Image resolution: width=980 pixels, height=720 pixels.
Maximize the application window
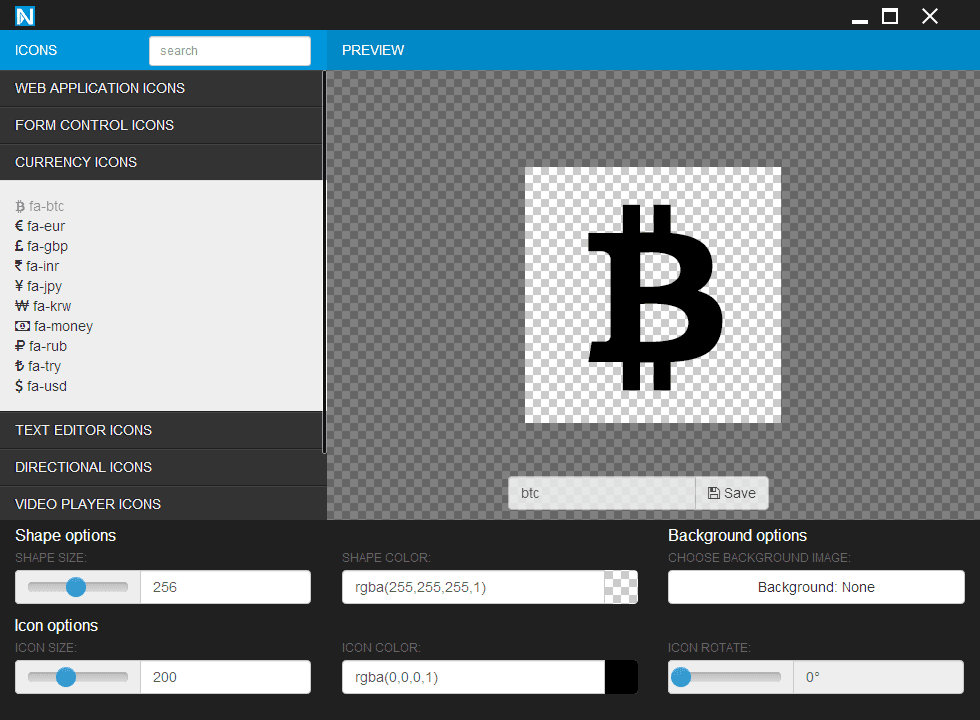point(890,16)
